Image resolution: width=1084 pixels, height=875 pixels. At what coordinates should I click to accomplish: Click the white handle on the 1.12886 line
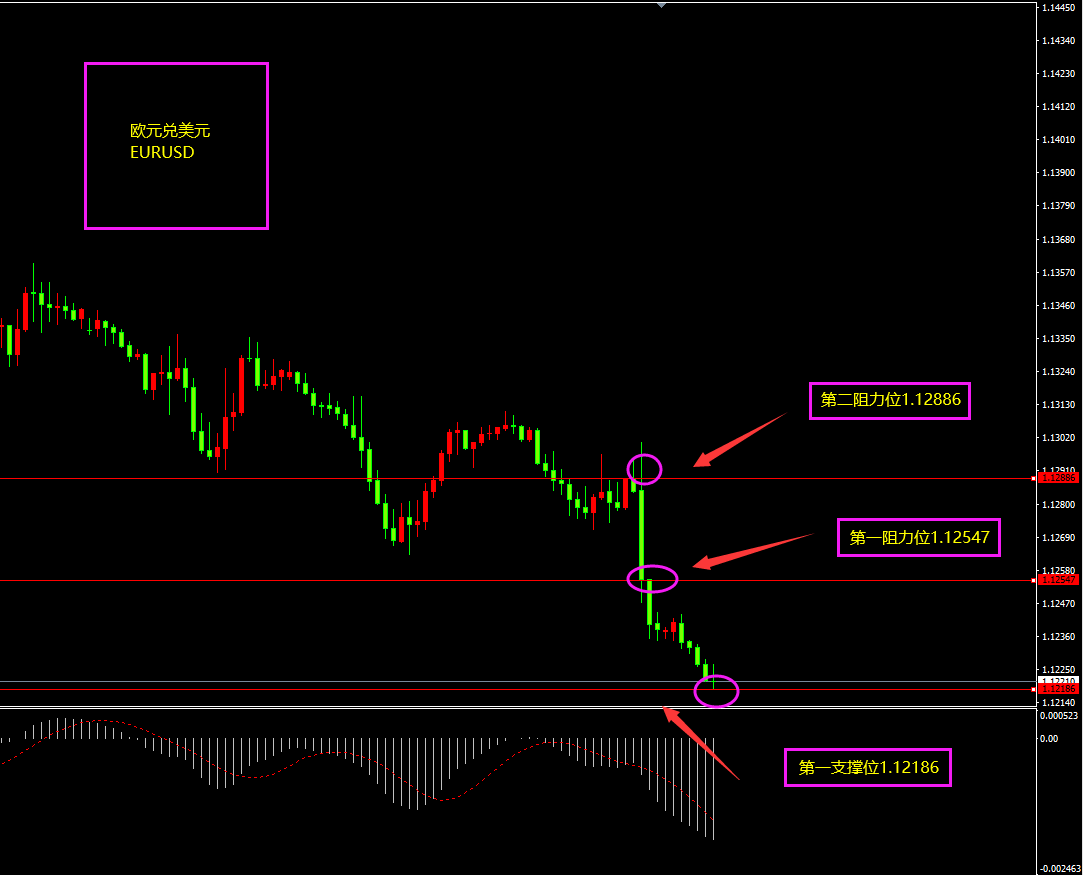(x=1033, y=479)
